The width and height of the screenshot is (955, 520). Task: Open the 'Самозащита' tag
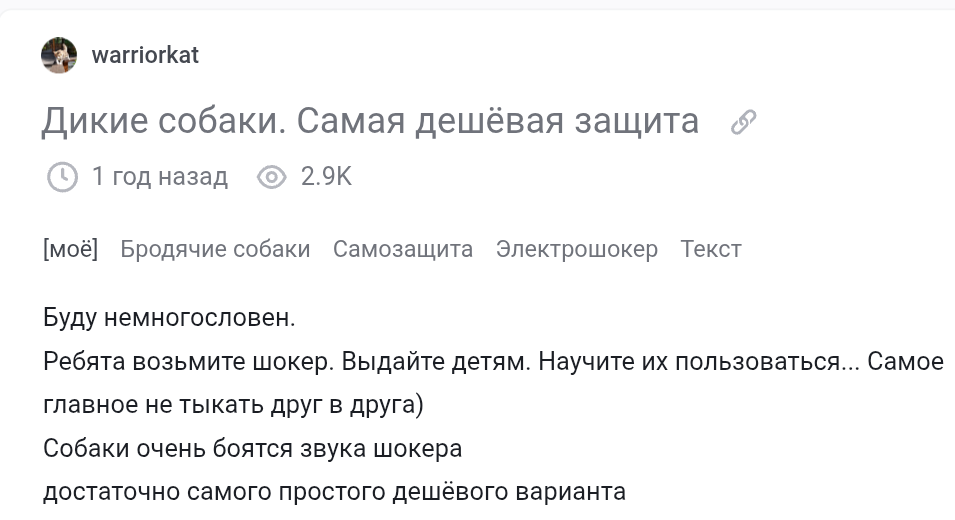tap(403, 249)
